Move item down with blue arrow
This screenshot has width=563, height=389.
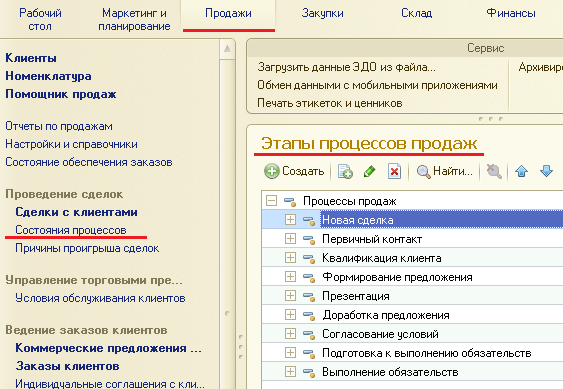click(x=546, y=171)
